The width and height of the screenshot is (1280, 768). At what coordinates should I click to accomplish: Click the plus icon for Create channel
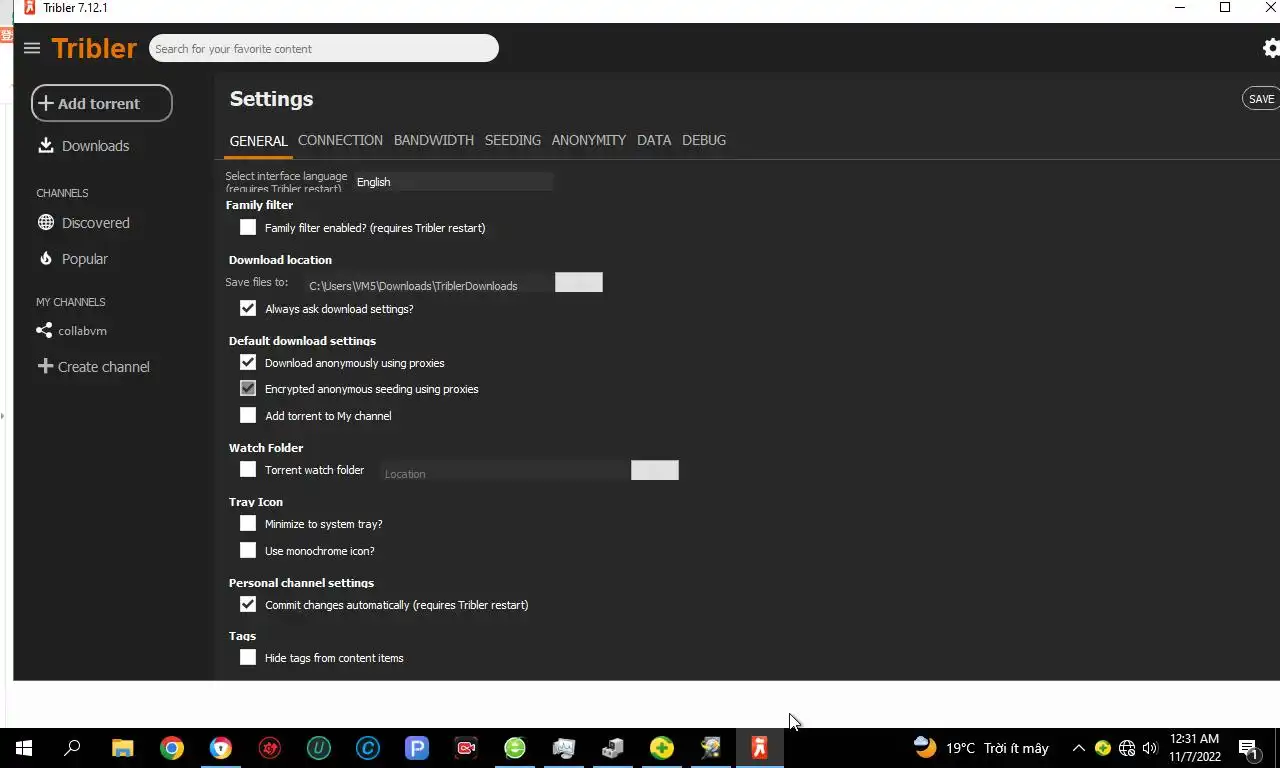pos(45,366)
